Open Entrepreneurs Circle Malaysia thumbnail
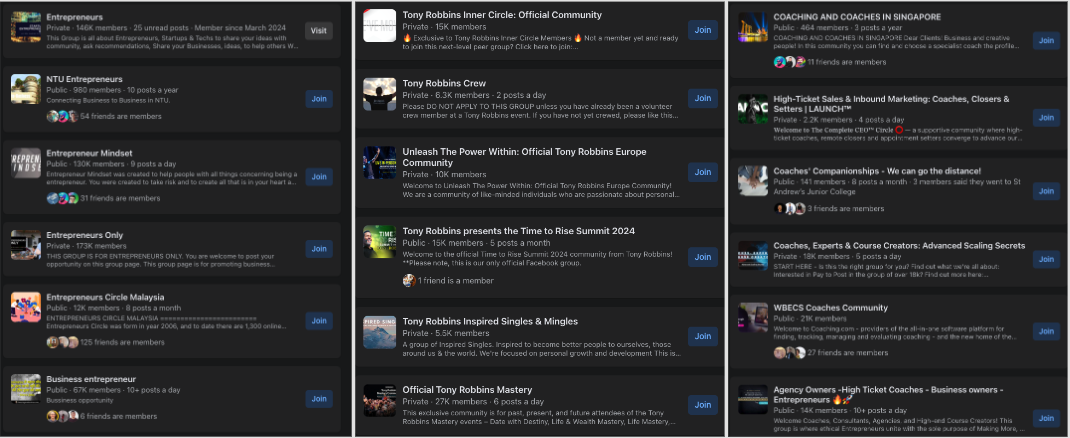1070x438 pixels. [26, 307]
